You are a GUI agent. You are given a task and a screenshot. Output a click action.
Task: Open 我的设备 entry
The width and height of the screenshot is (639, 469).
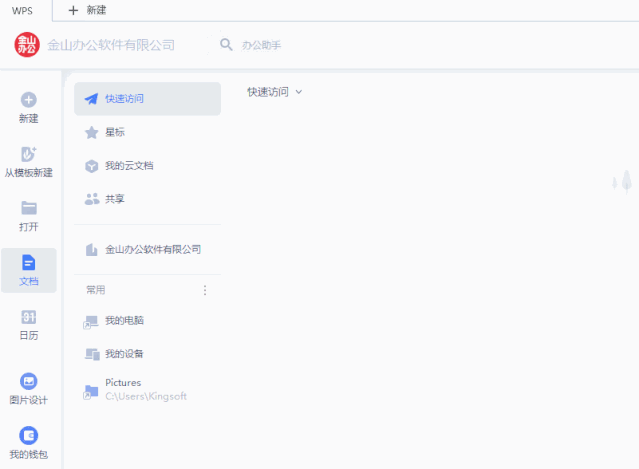pos(148,354)
